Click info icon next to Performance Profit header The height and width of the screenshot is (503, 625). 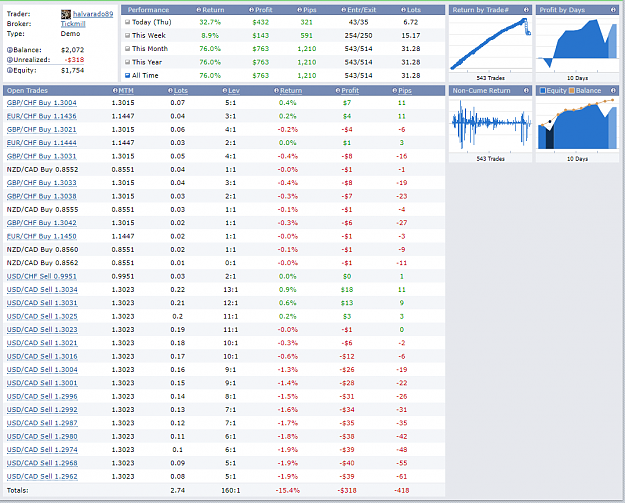251,10
